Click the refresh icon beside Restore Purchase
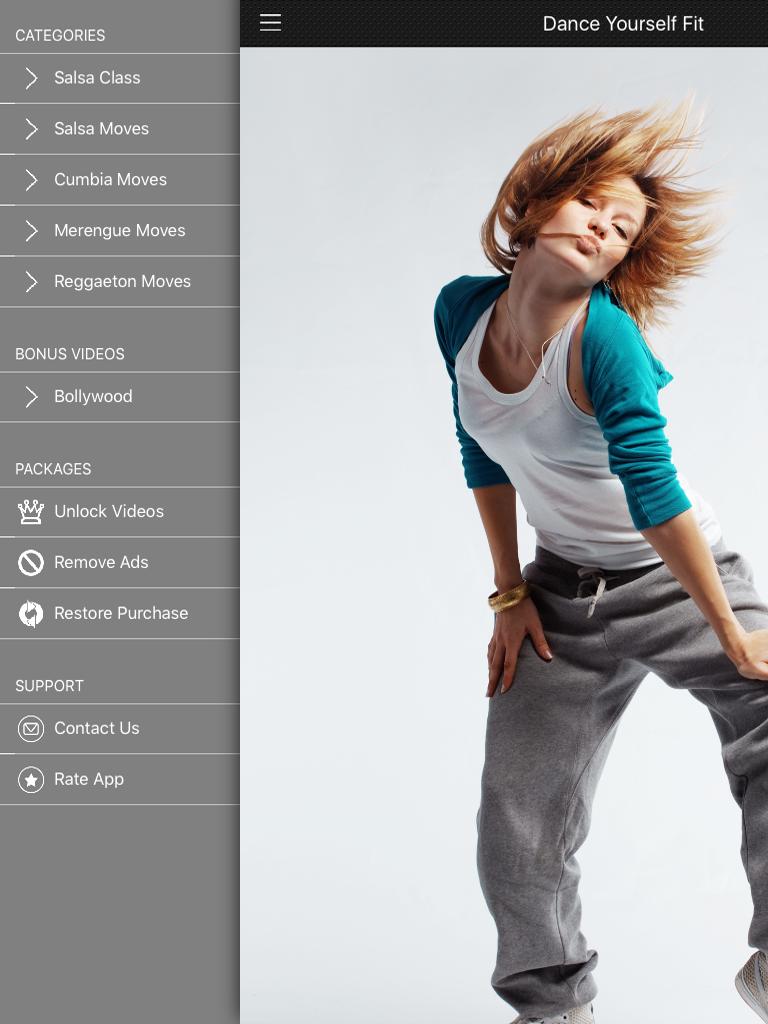768x1024 pixels. 31,613
